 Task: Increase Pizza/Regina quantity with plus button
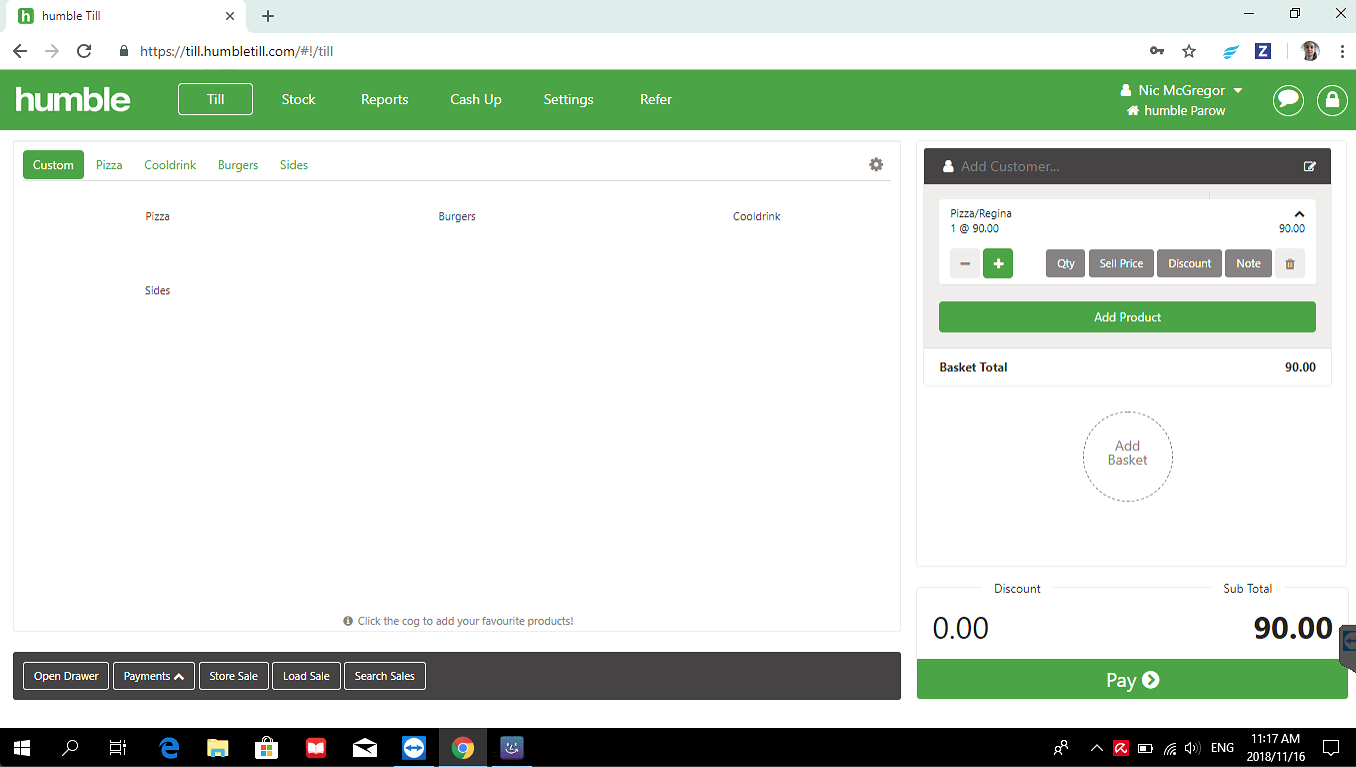click(998, 263)
